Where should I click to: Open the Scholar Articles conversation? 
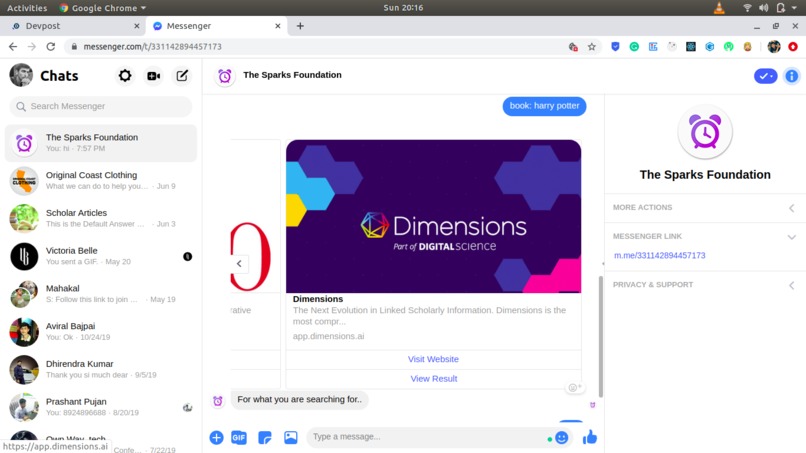point(101,219)
